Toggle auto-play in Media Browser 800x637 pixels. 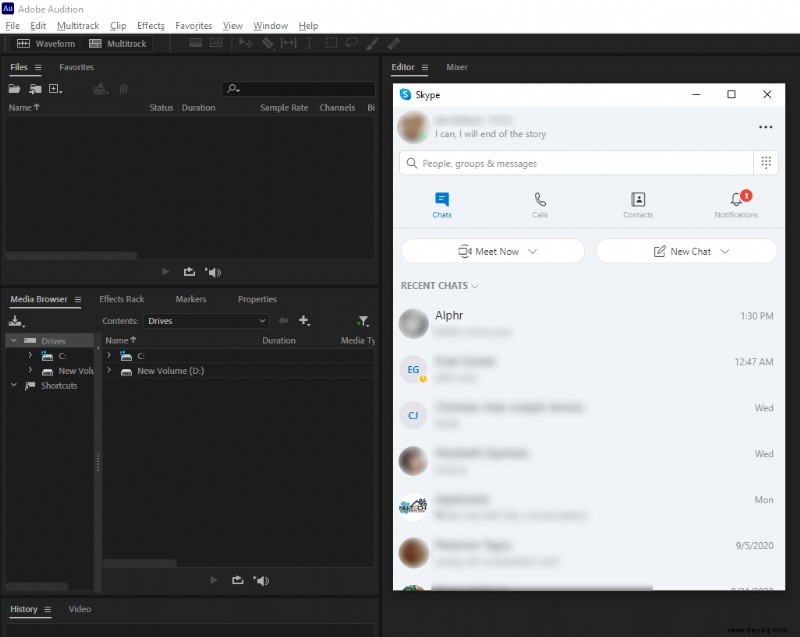[261, 580]
